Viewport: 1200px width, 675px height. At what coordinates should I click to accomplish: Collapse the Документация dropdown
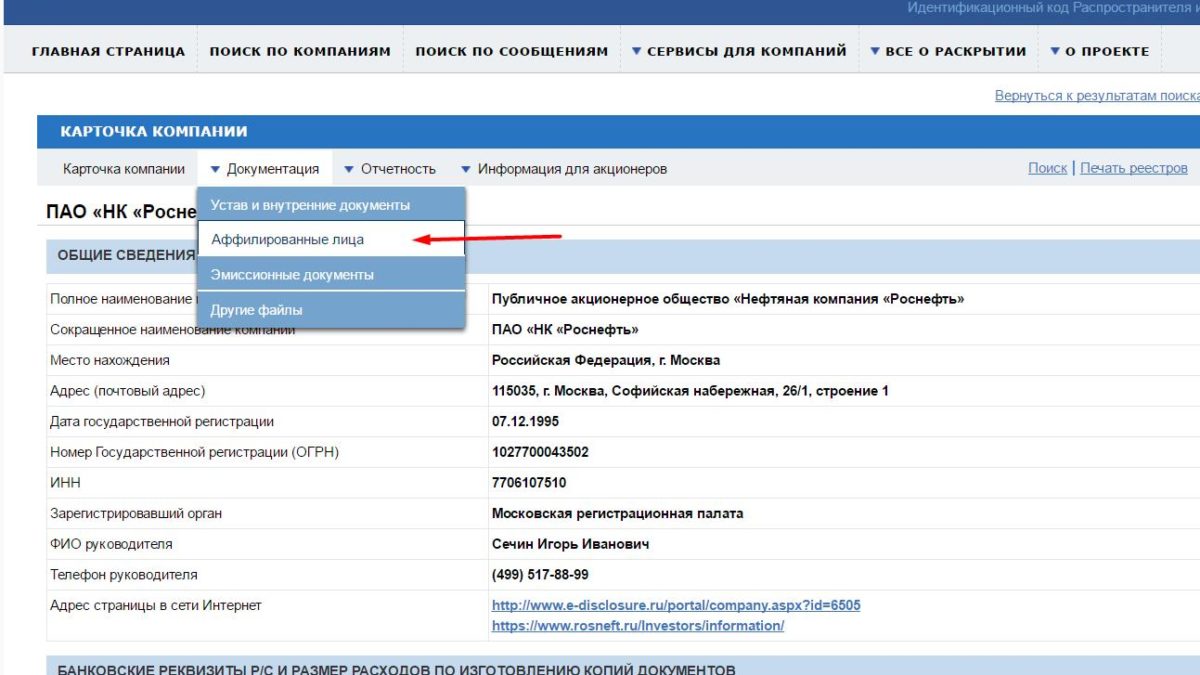pos(265,169)
